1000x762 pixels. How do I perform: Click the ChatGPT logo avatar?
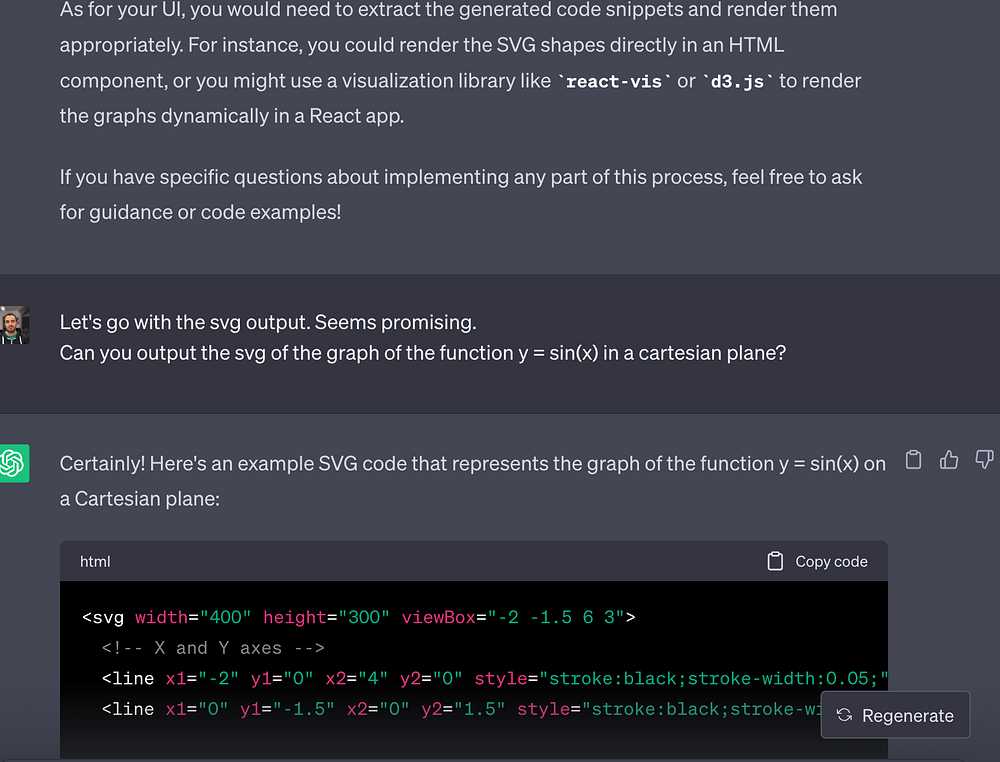[14, 463]
